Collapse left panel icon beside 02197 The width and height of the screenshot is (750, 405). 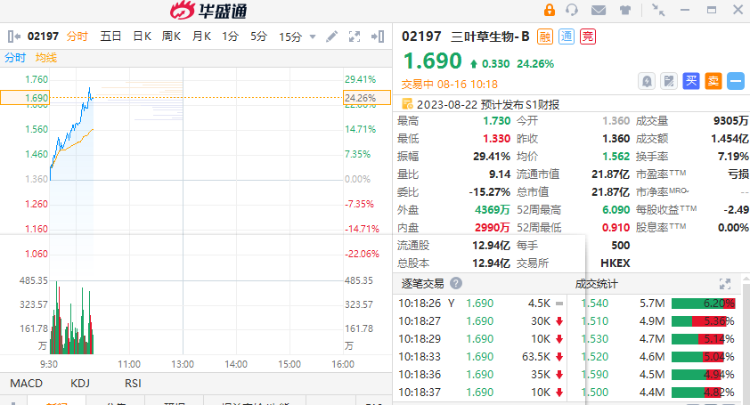coord(14,36)
